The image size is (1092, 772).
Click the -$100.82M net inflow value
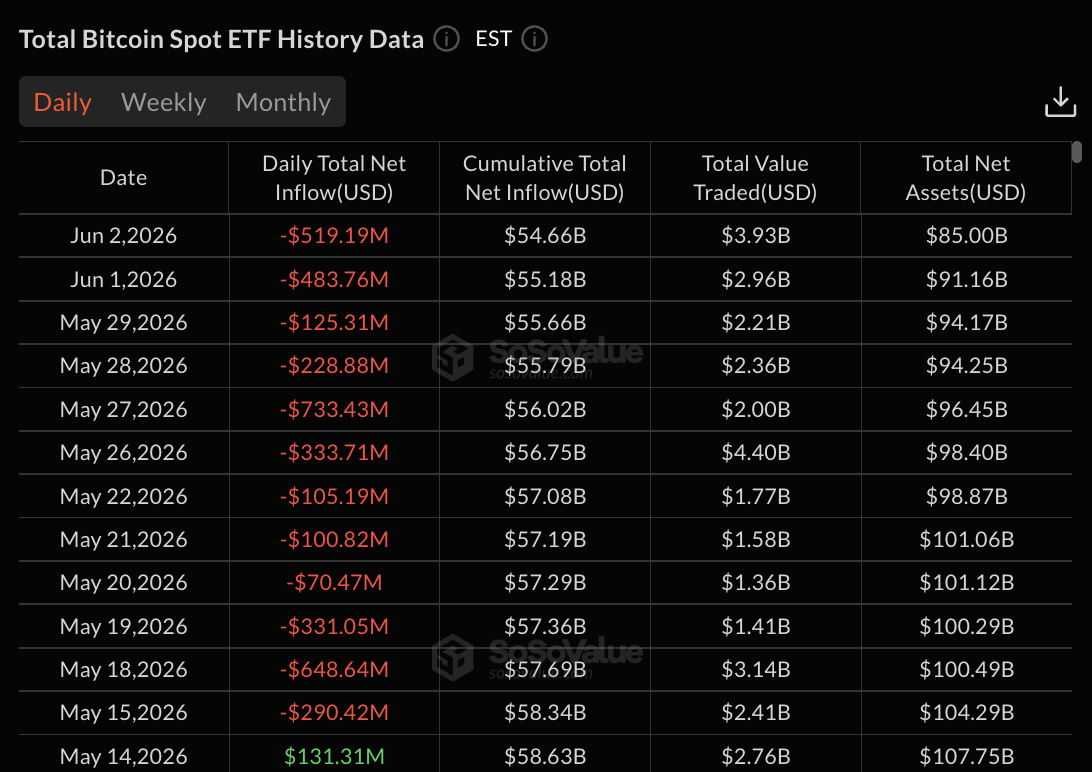pyautogui.click(x=334, y=539)
